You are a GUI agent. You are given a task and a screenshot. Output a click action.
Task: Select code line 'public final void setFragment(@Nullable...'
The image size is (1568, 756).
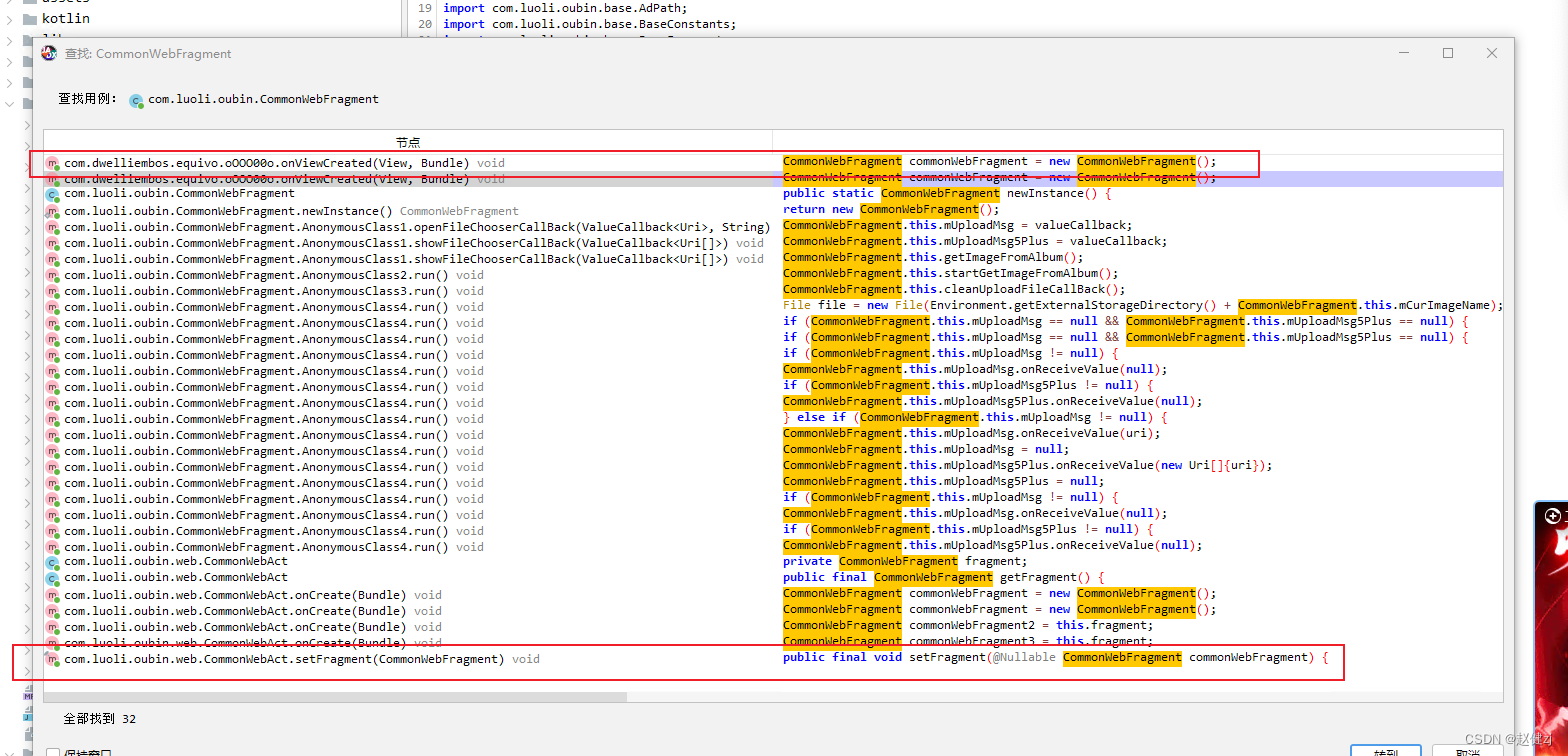pyautogui.click(x=1056, y=657)
